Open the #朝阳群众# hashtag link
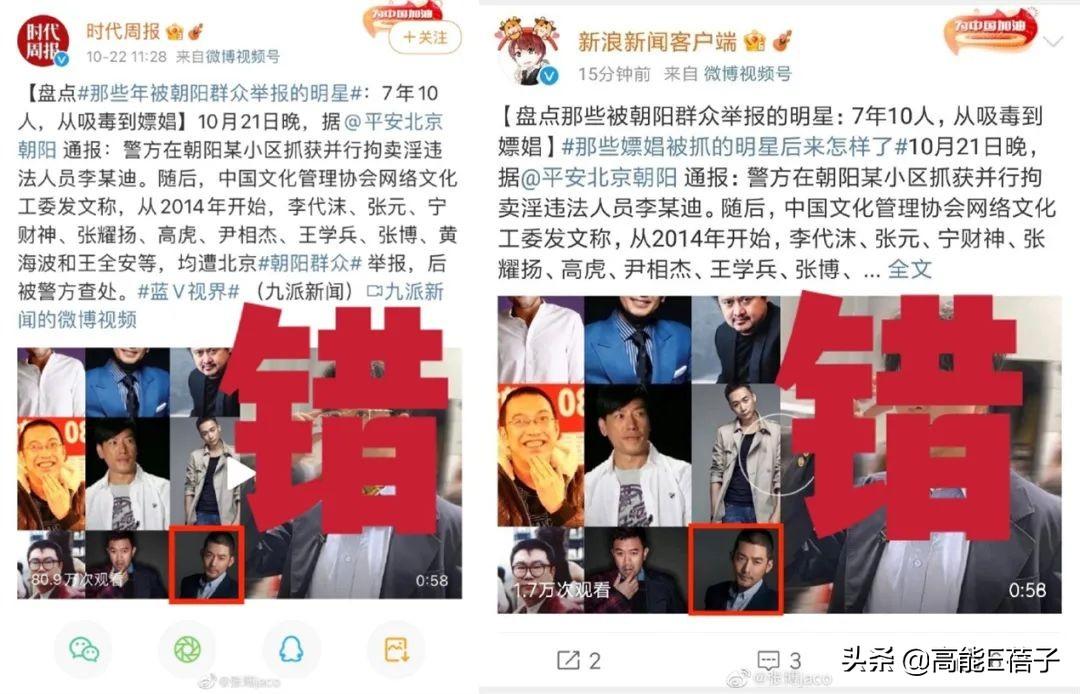The width and height of the screenshot is (1080, 694). (310, 263)
